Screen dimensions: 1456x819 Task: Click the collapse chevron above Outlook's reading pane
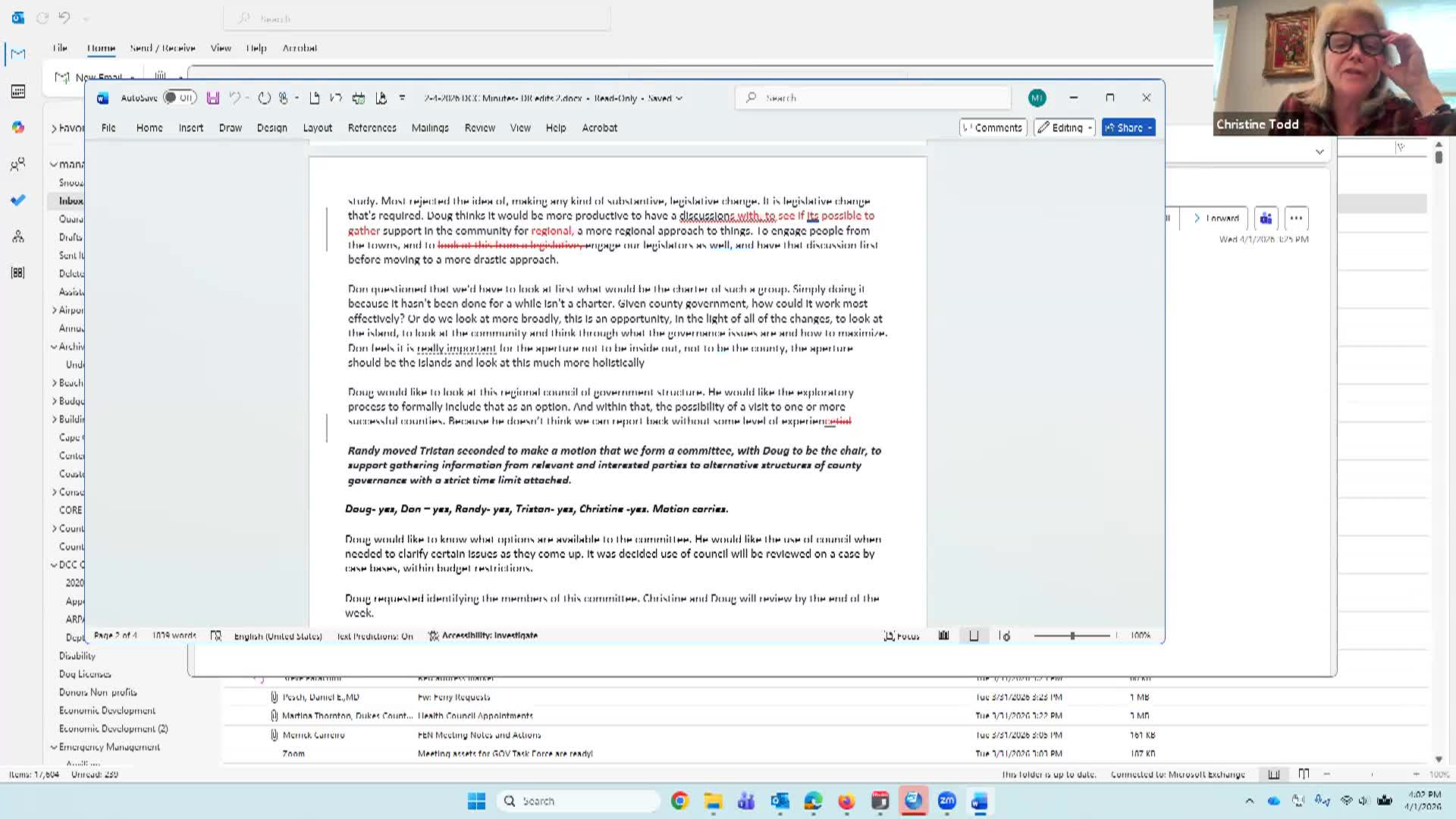pyautogui.click(x=1319, y=152)
